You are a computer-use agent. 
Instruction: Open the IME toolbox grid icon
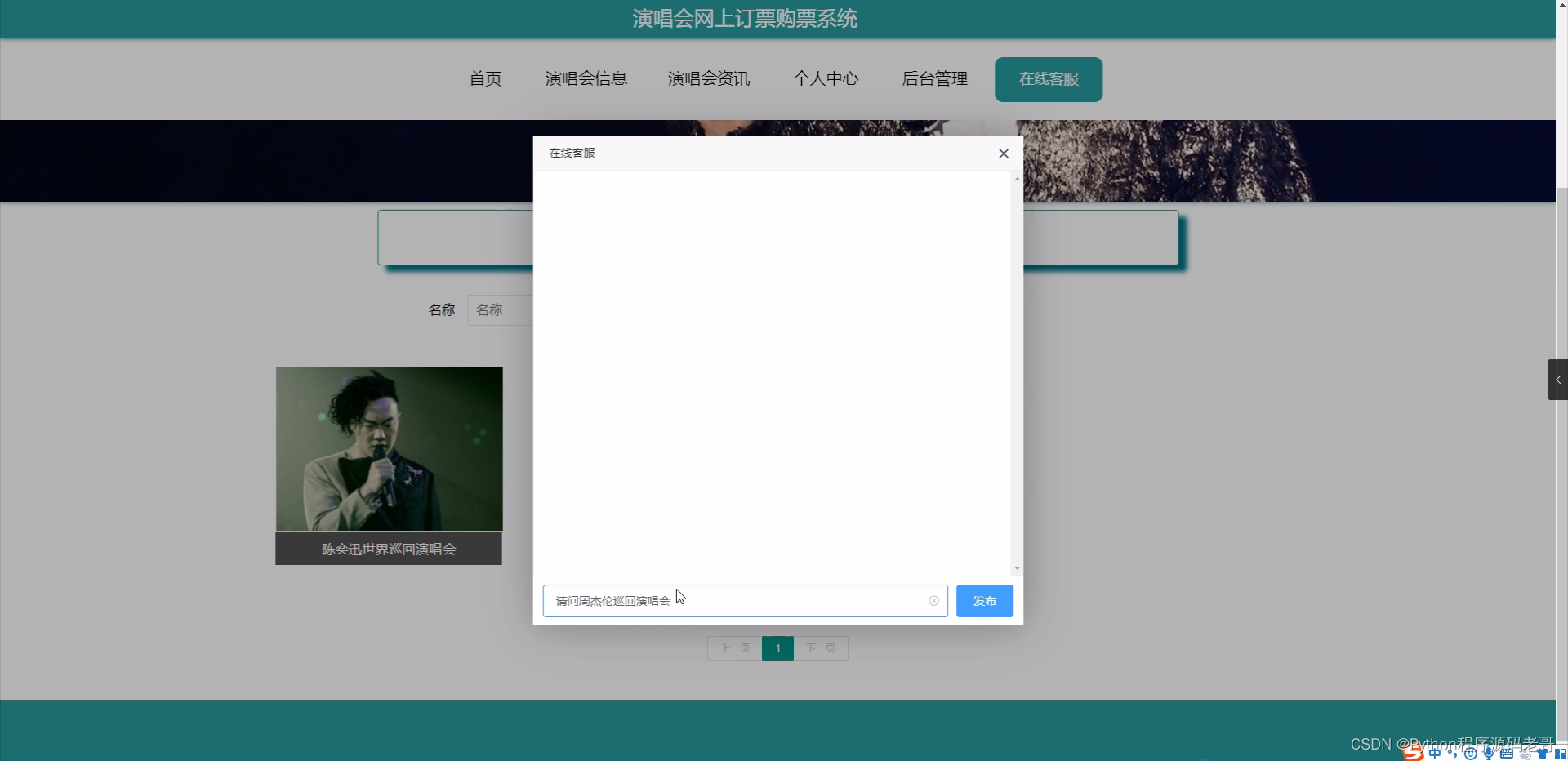[1560, 754]
